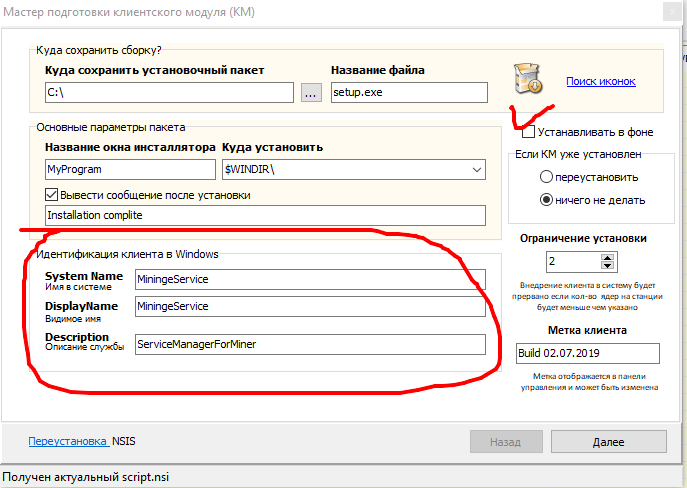Click the Идентификация клиента в Windows group label

[127, 254]
